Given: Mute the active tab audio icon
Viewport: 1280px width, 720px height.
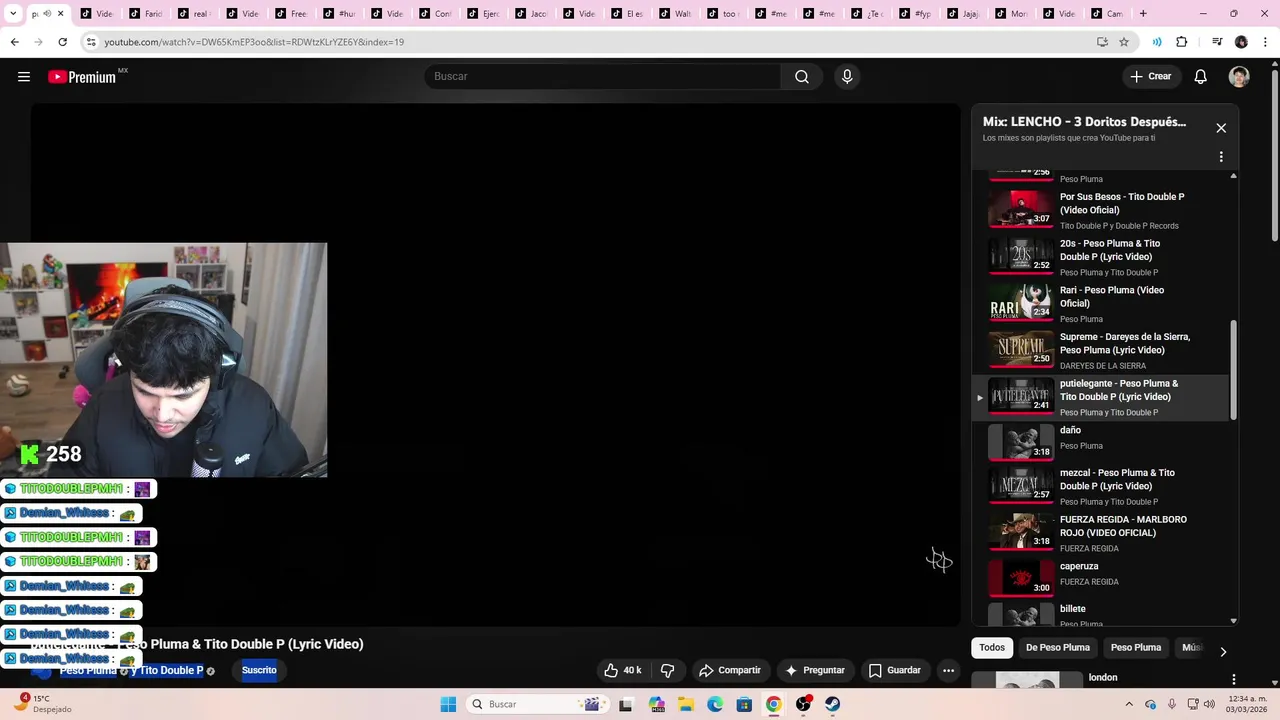Looking at the screenshot, I should coord(47,14).
